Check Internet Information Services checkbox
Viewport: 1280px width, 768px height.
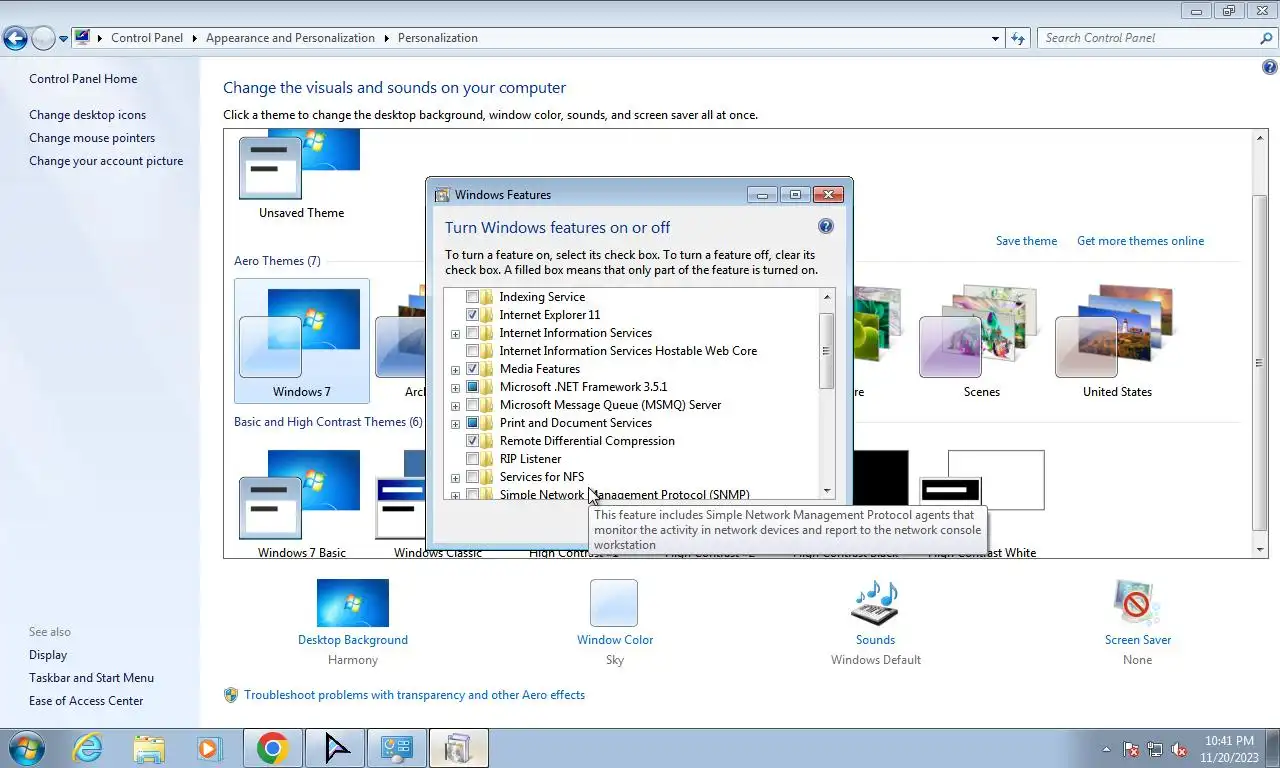[473, 333]
